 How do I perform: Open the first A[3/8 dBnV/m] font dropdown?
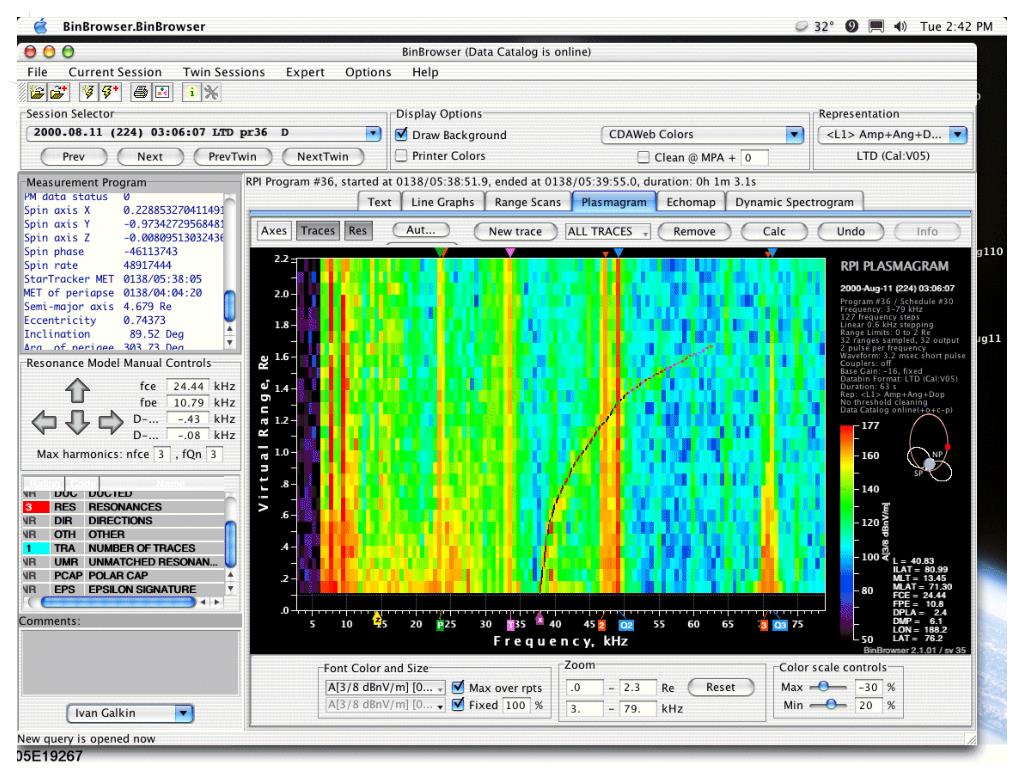point(385,687)
